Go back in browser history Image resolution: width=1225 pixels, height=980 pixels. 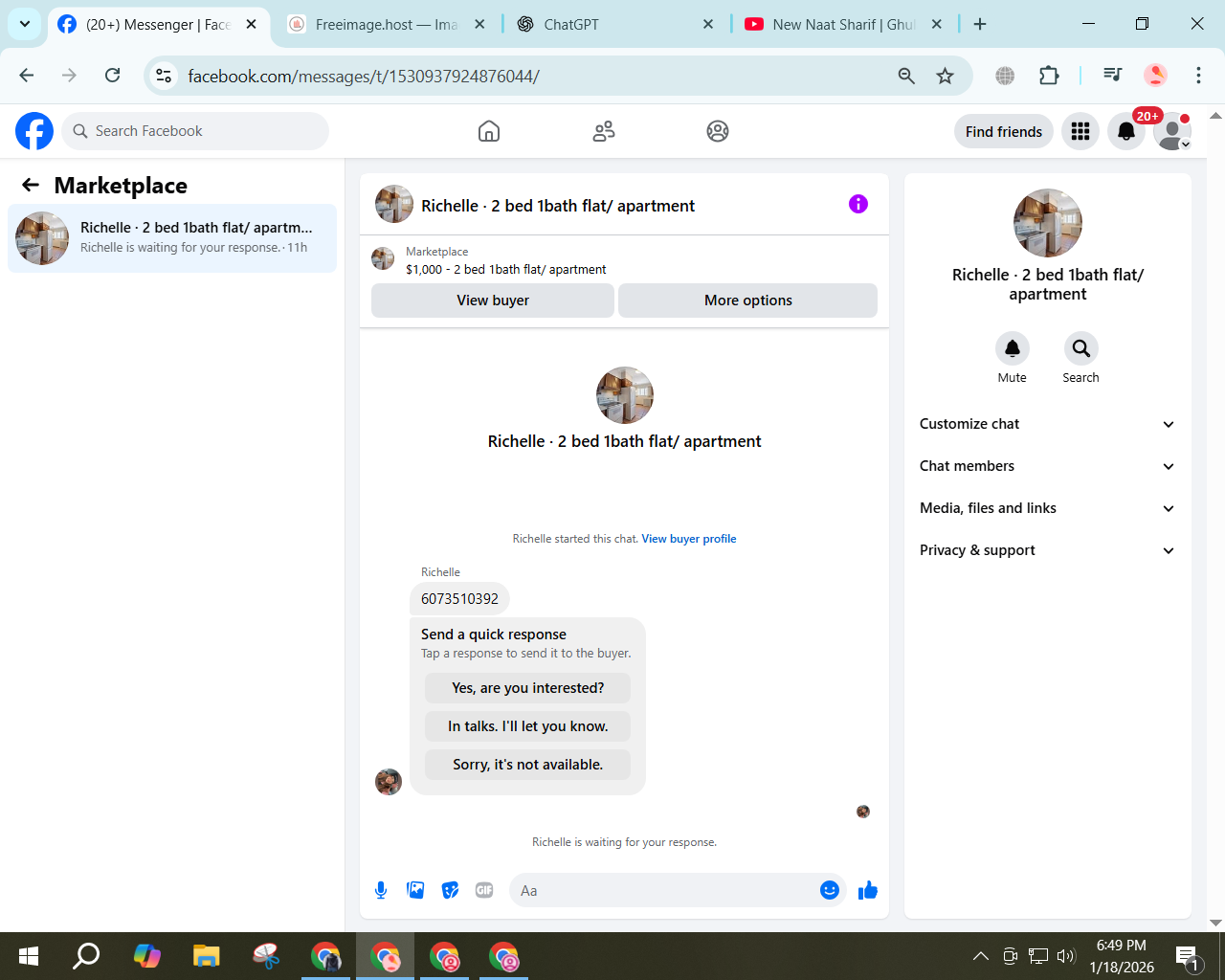click(x=27, y=76)
